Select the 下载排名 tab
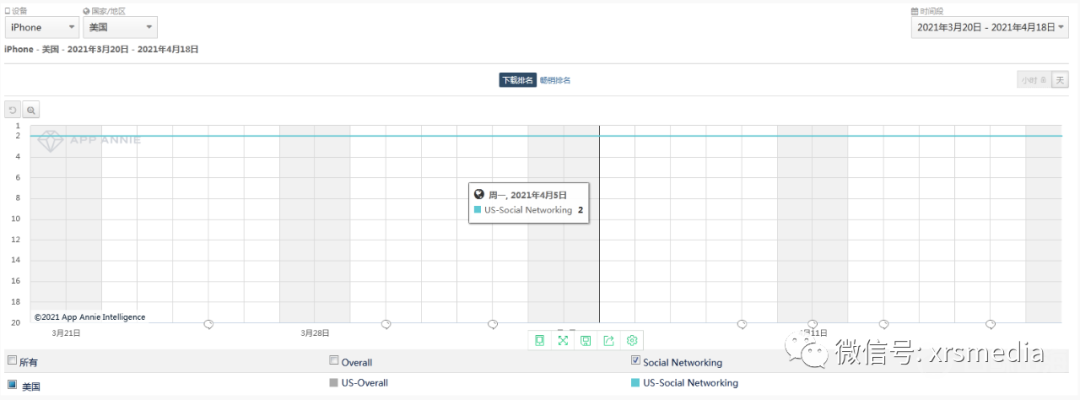 [517, 80]
